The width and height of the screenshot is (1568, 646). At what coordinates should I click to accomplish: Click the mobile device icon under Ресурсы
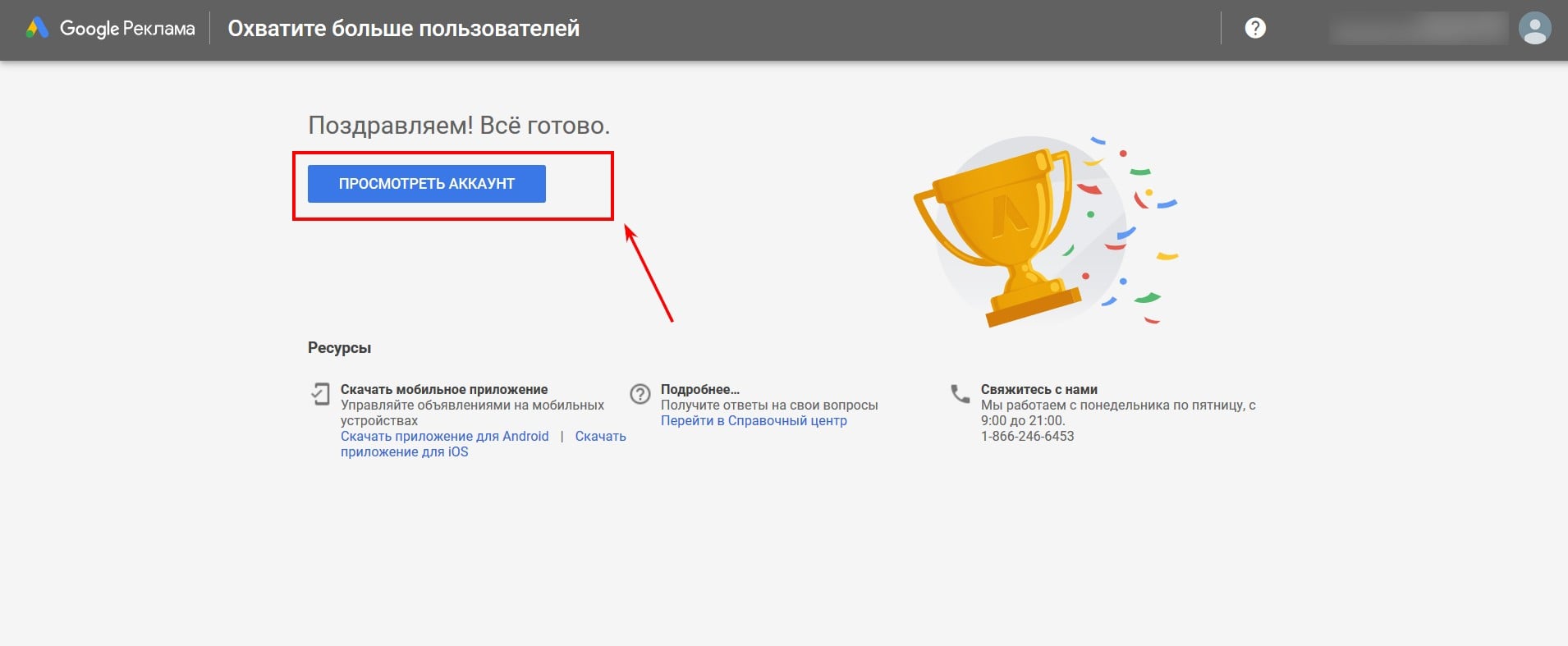(x=320, y=393)
